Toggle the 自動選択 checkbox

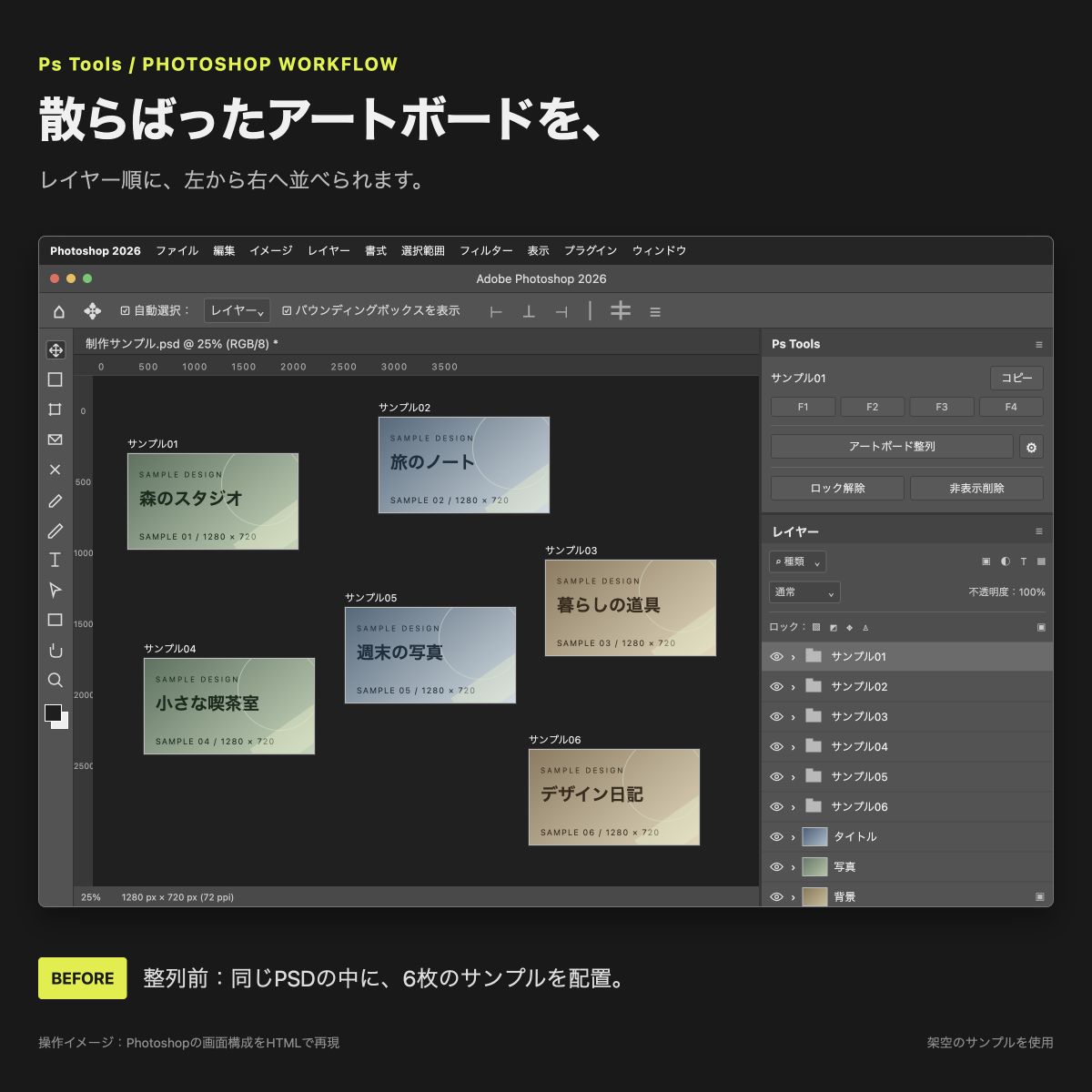tap(126, 310)
